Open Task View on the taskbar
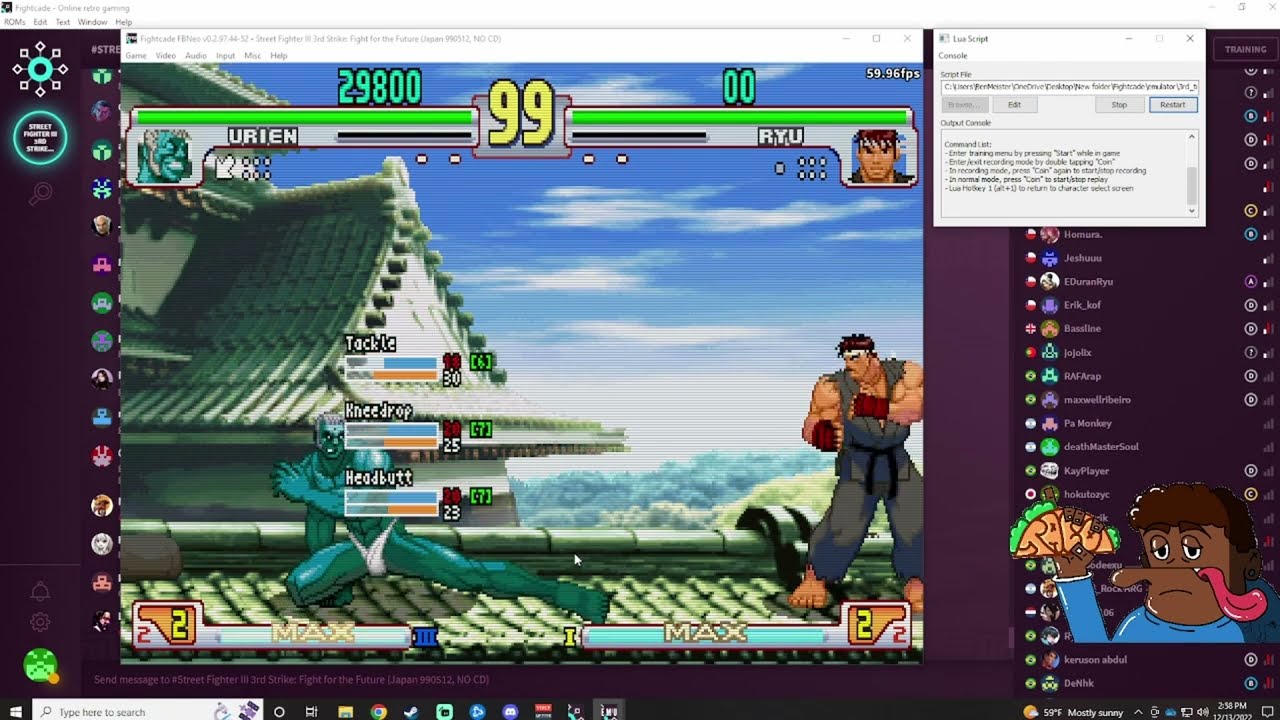Image resolution: width=1280 pixels, height=720 pixels. (312, 711)
